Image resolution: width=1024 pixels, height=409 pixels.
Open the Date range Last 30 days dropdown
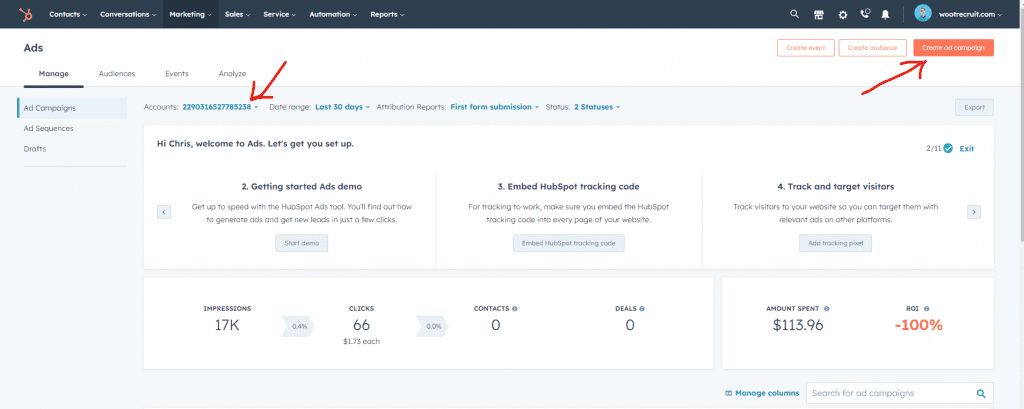click(342, 107)
